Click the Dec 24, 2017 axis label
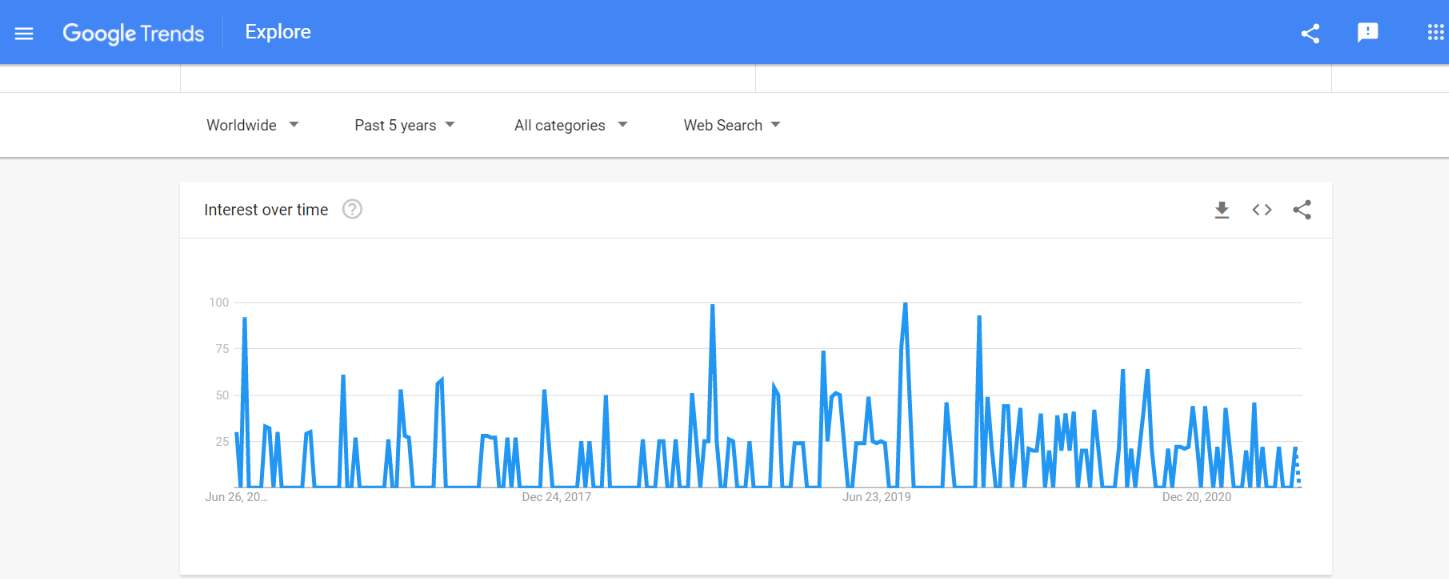This screenshot has width=1449, height=579. pyautogui.click(x=556, y=496)
